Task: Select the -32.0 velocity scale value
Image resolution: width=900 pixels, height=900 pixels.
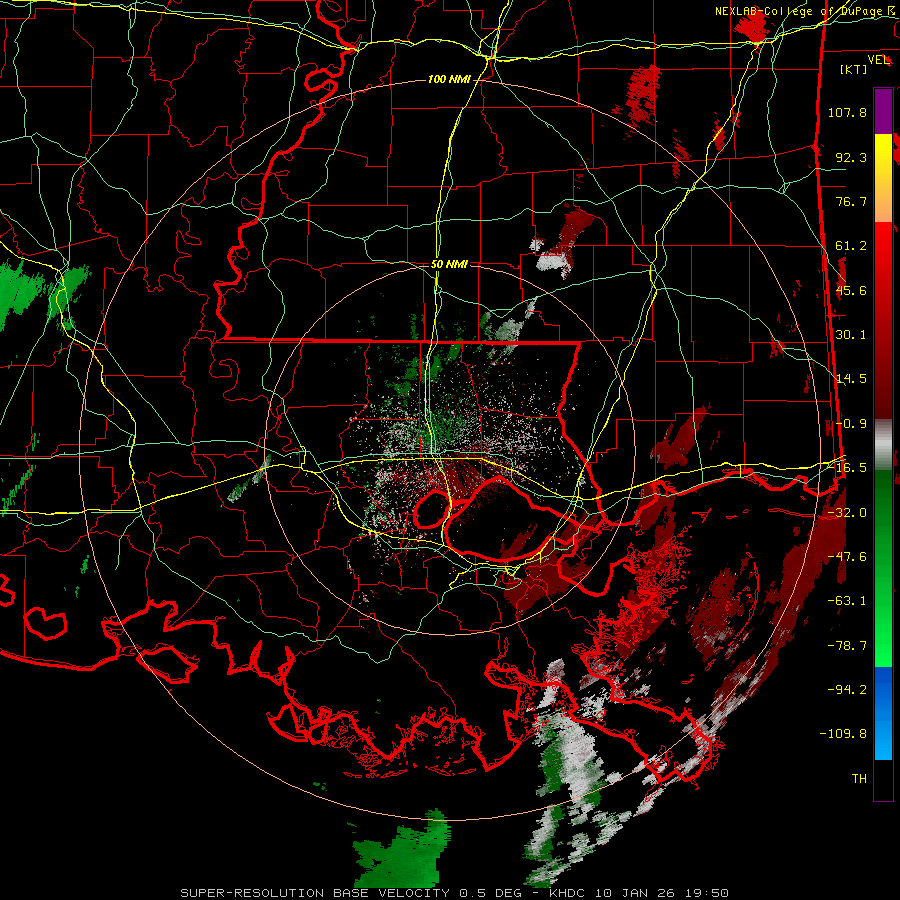Action: [x=847, y=513]
